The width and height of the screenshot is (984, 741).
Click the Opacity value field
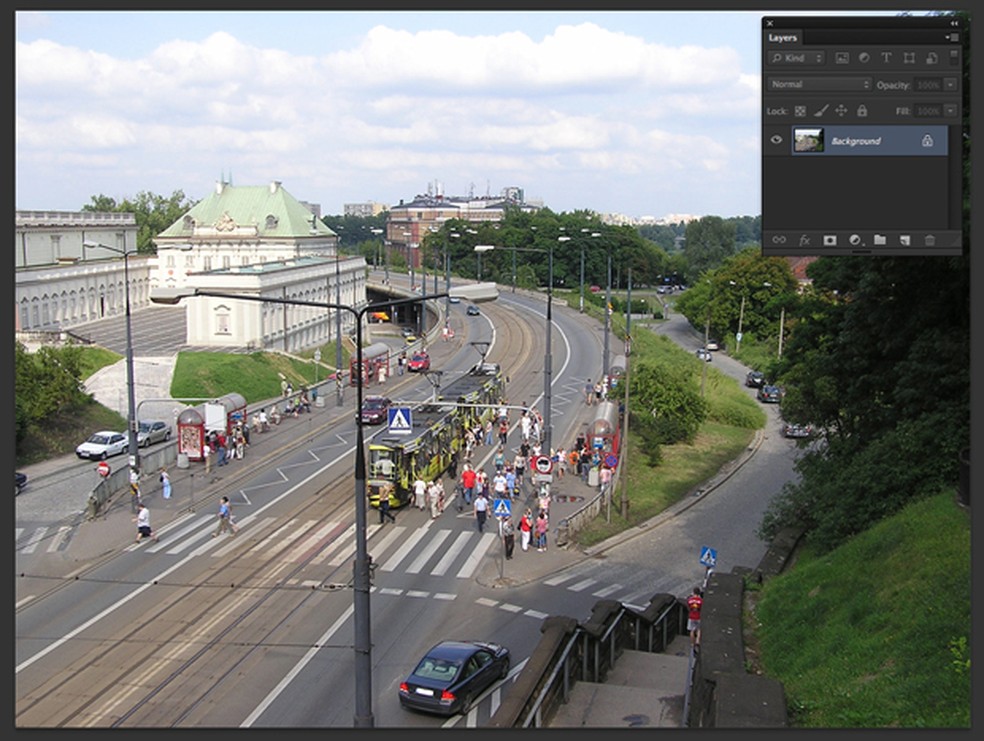pos(928,85)
